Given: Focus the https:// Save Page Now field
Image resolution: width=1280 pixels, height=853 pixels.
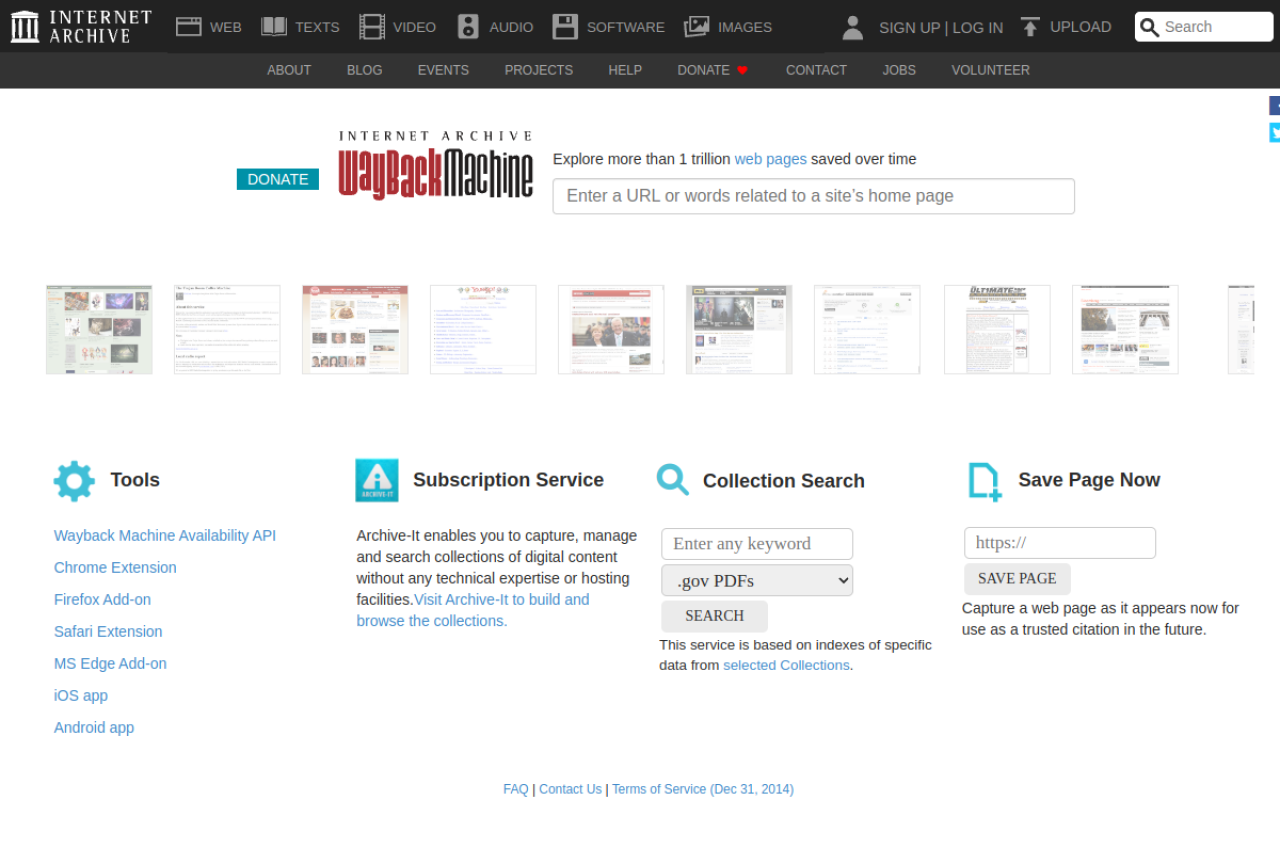Looking at the screenshot, I should (x=1060, y=543).
